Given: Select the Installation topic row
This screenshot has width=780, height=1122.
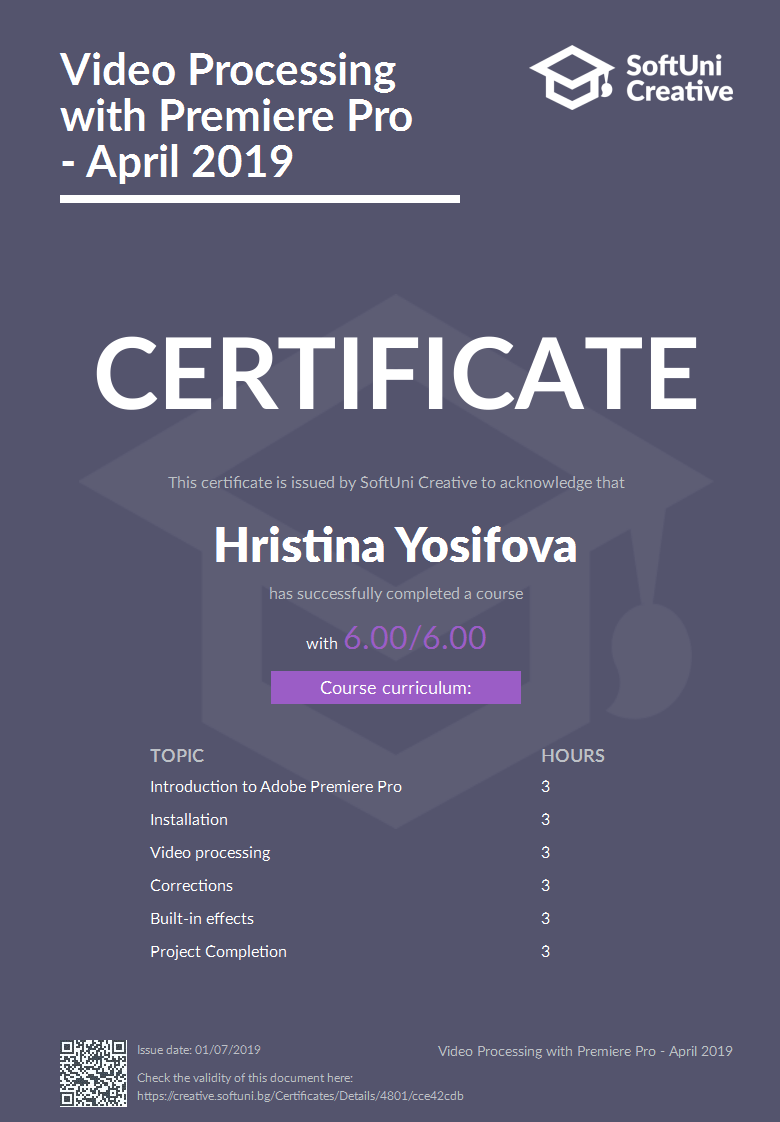Looking at the screenshot, I should coord(189,820).
